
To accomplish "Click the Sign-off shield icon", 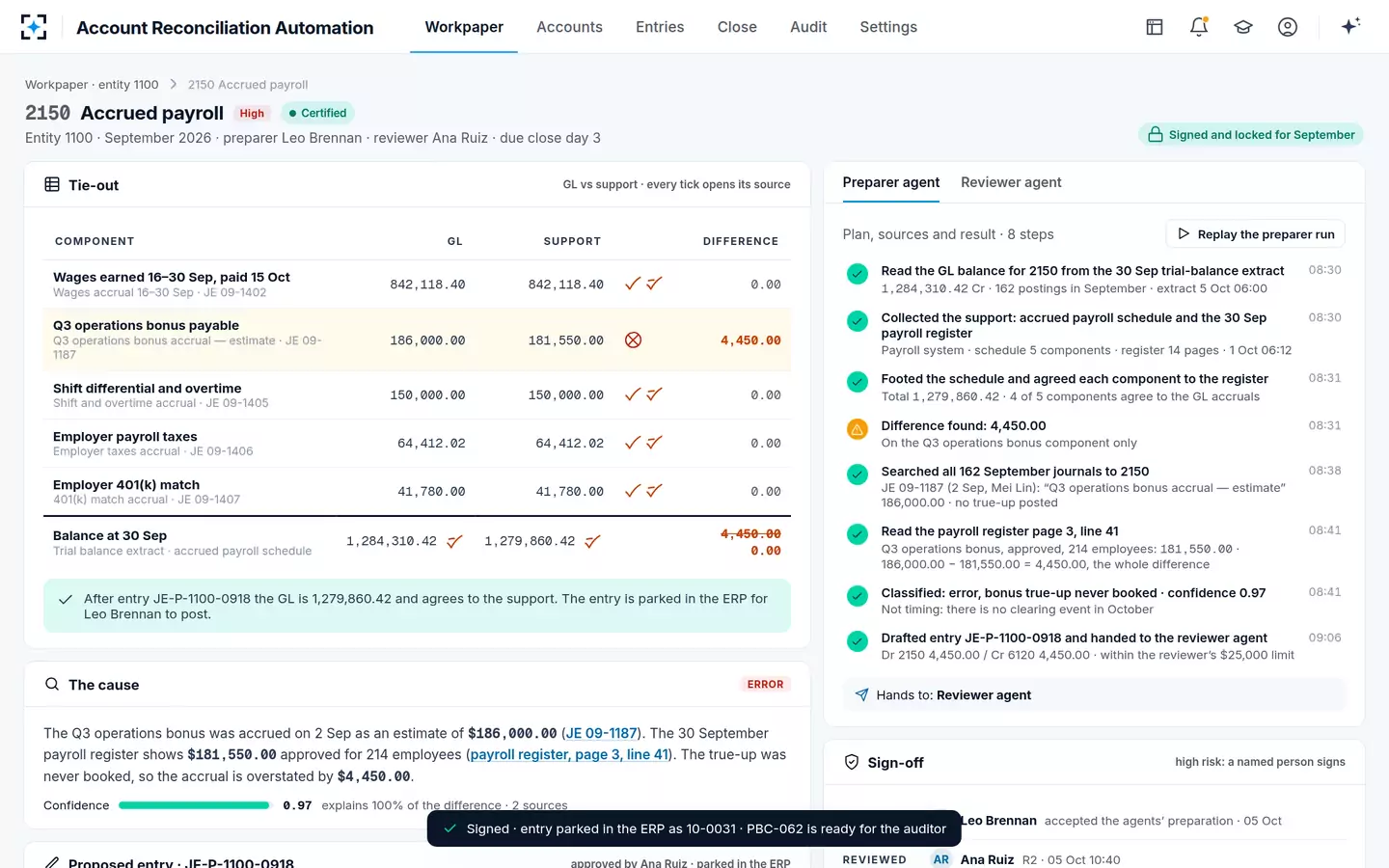I will [852, 762].
